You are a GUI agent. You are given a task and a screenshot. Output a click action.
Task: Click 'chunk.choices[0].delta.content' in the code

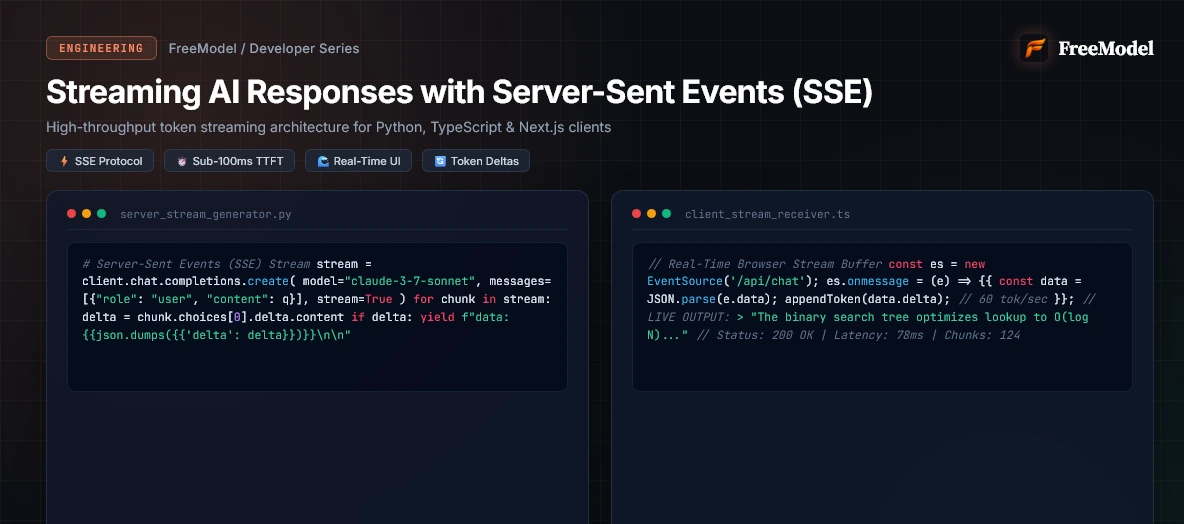click(x=241, y=316)
